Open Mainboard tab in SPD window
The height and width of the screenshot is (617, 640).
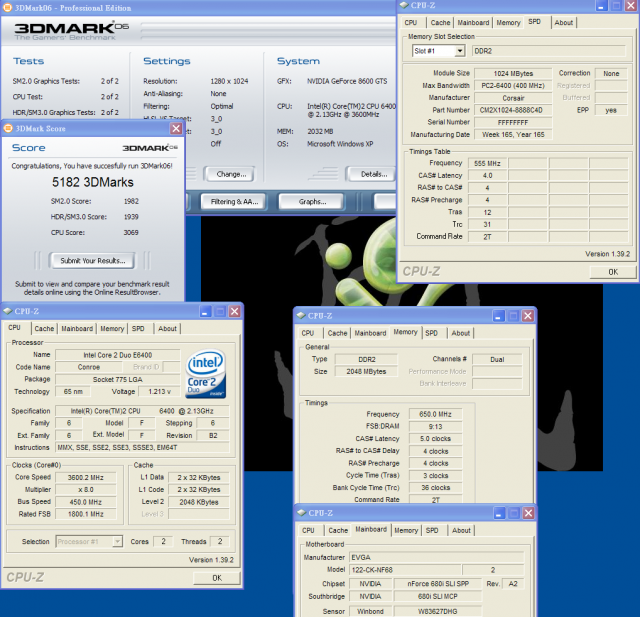pos(473,22)
